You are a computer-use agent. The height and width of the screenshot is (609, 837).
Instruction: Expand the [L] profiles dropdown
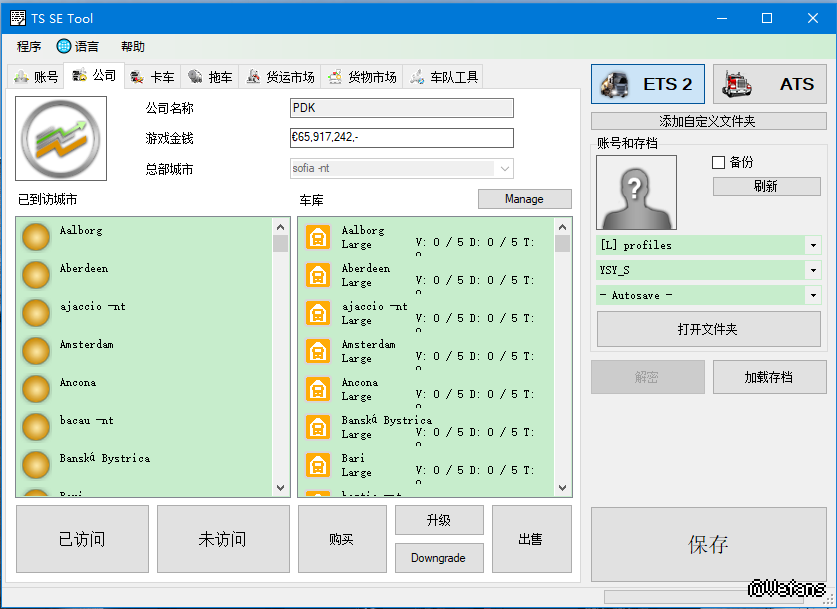[x=813, y=245]
